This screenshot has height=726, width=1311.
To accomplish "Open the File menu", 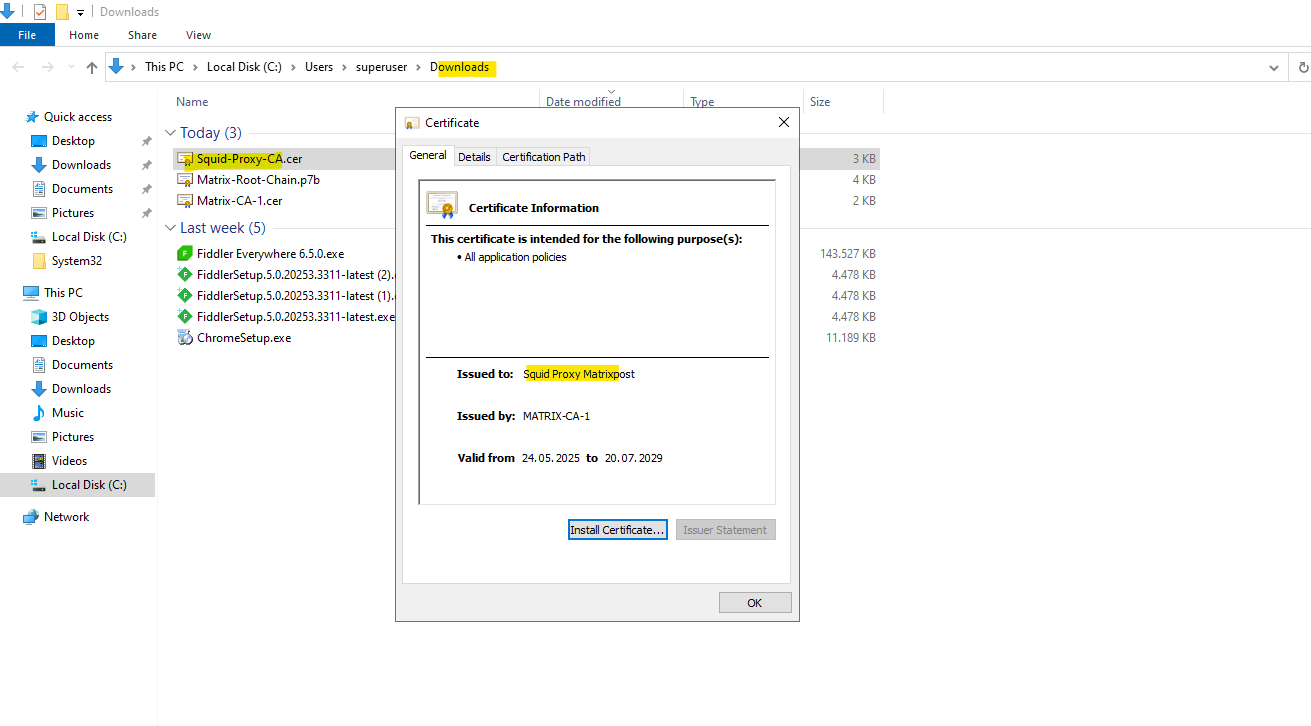I will coord(27,35).
